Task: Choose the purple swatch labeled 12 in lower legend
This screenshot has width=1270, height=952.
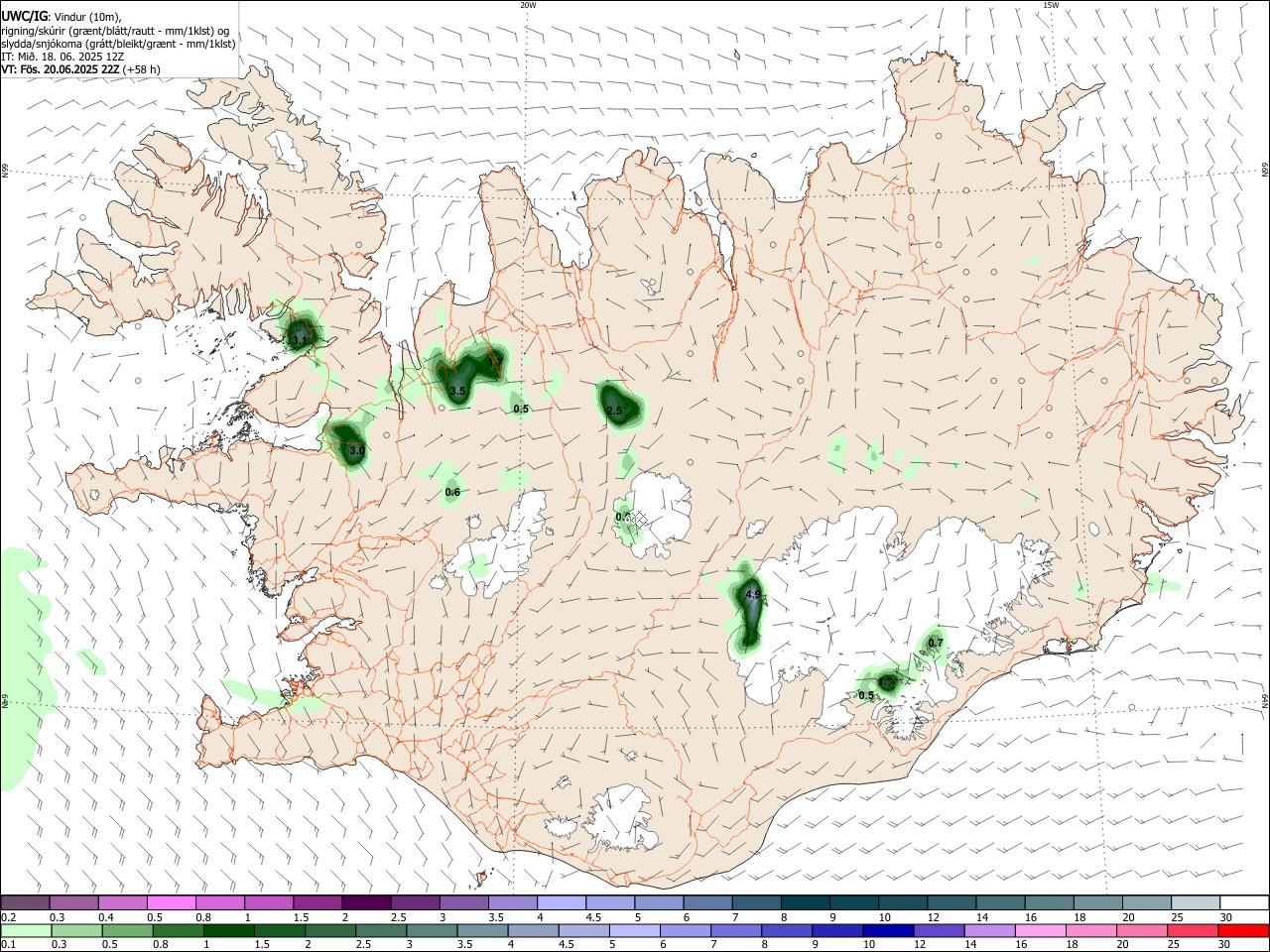Action: click(x=939, y=930)
